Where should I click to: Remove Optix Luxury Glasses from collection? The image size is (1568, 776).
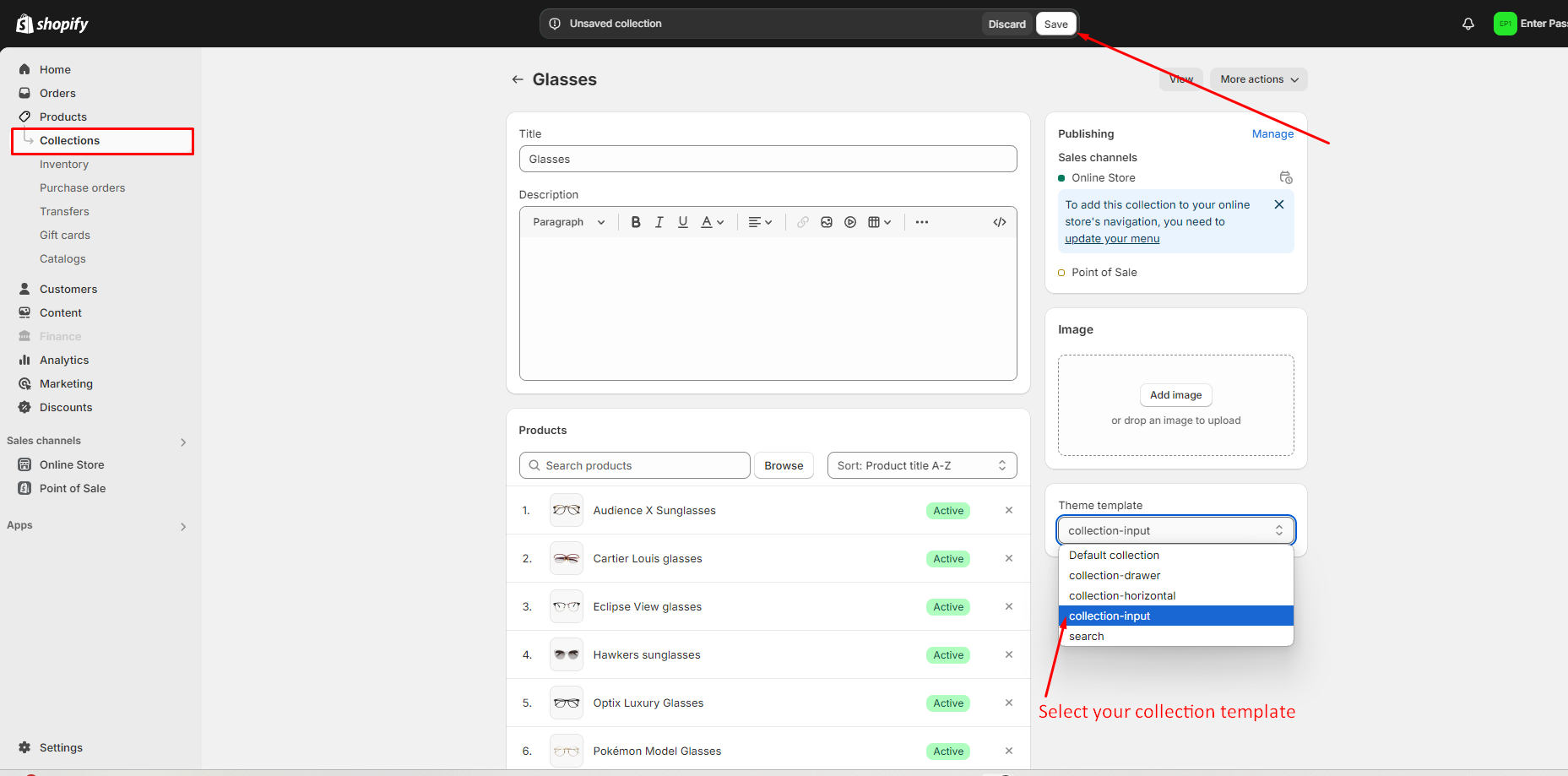(1009, 703)
